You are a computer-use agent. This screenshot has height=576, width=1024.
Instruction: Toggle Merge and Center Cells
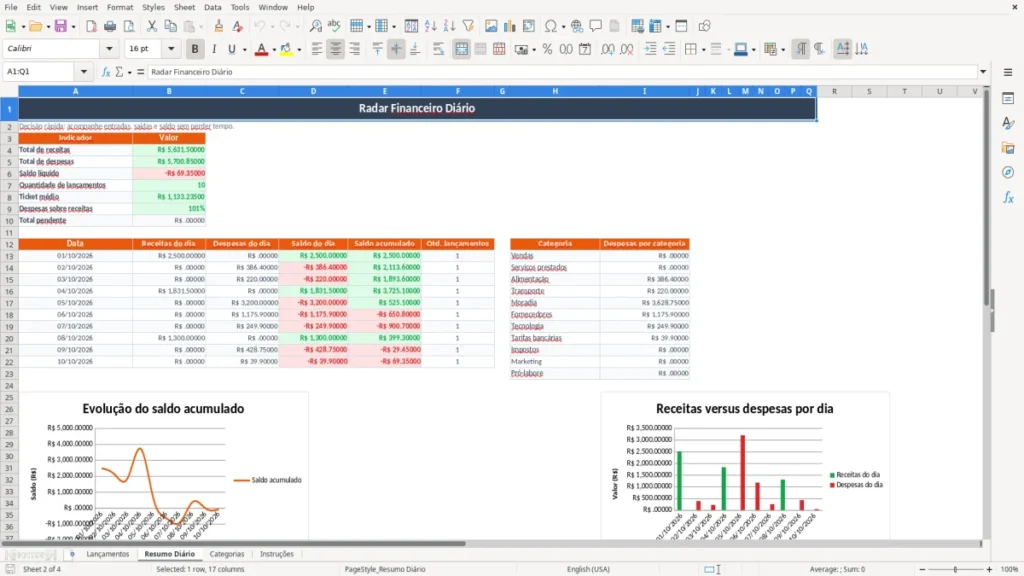coord(461,49)
